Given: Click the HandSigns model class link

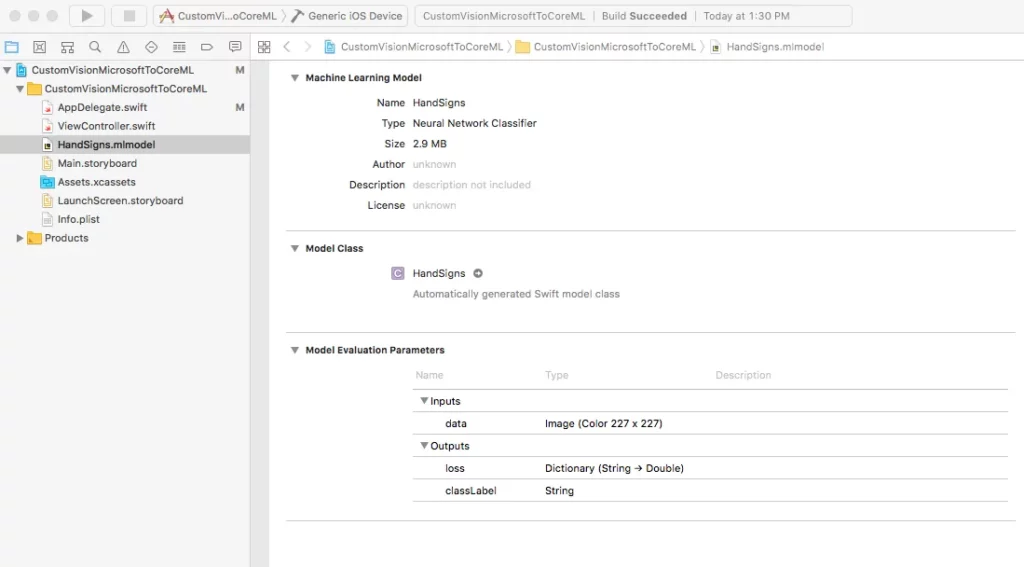Looking at the screenshot, I should [439, 274].
